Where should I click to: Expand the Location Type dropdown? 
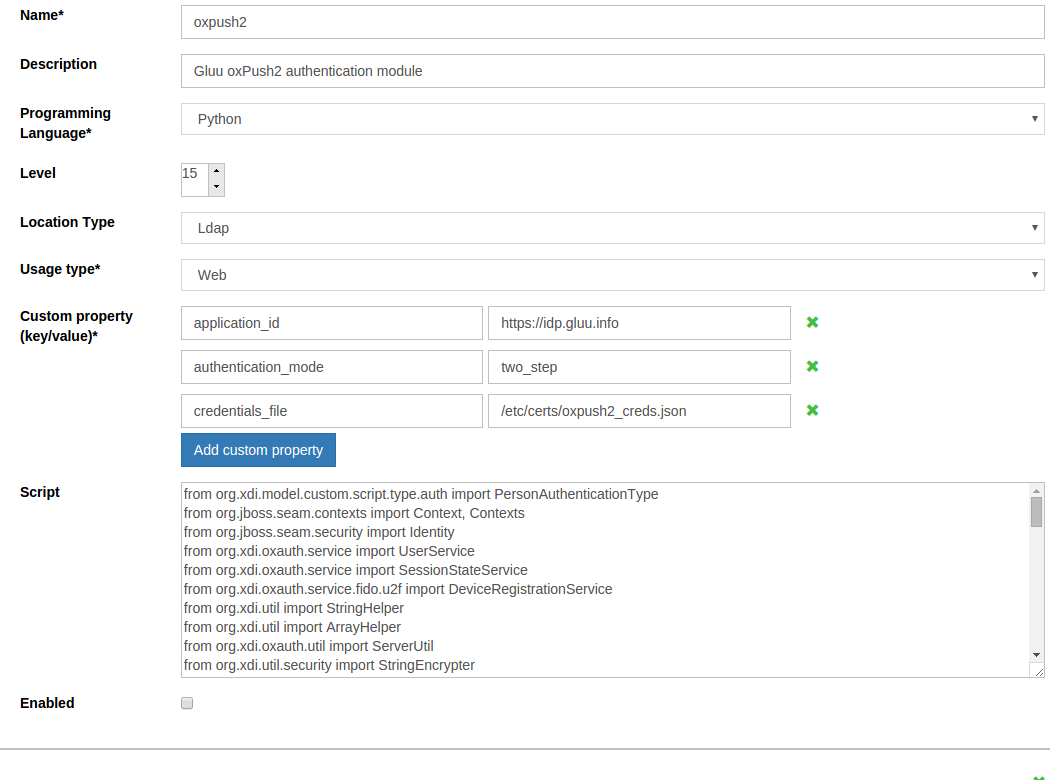pos(612,228)
